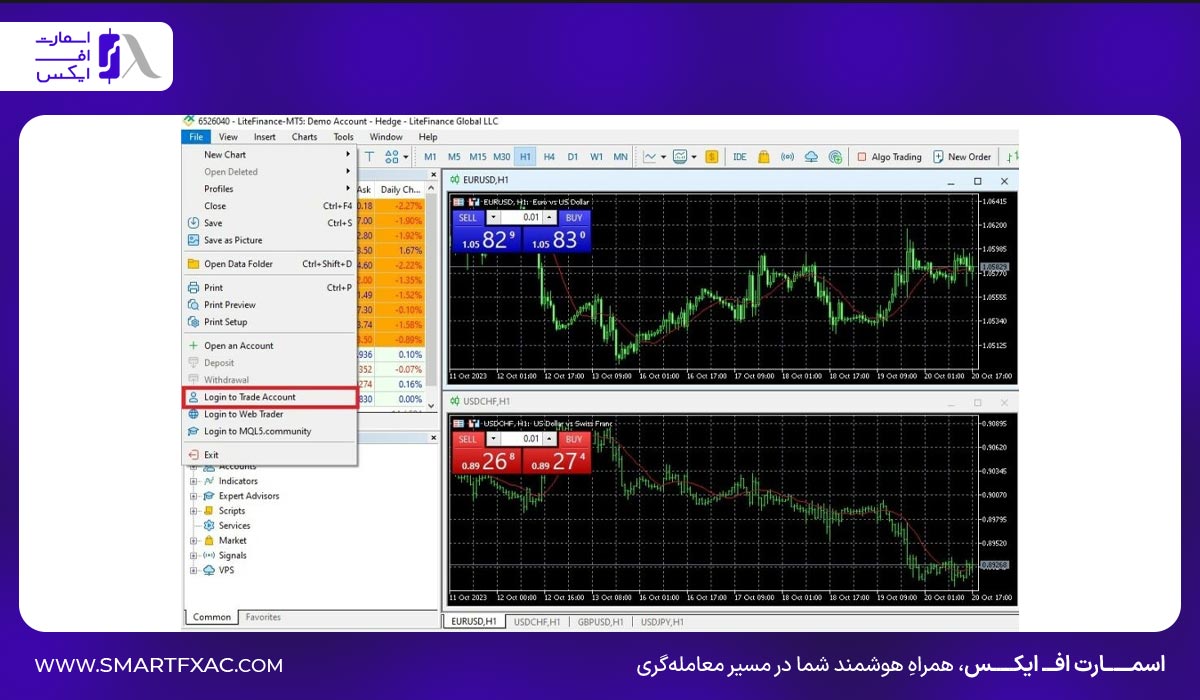Toggle the H1 timeframe button

525,157
